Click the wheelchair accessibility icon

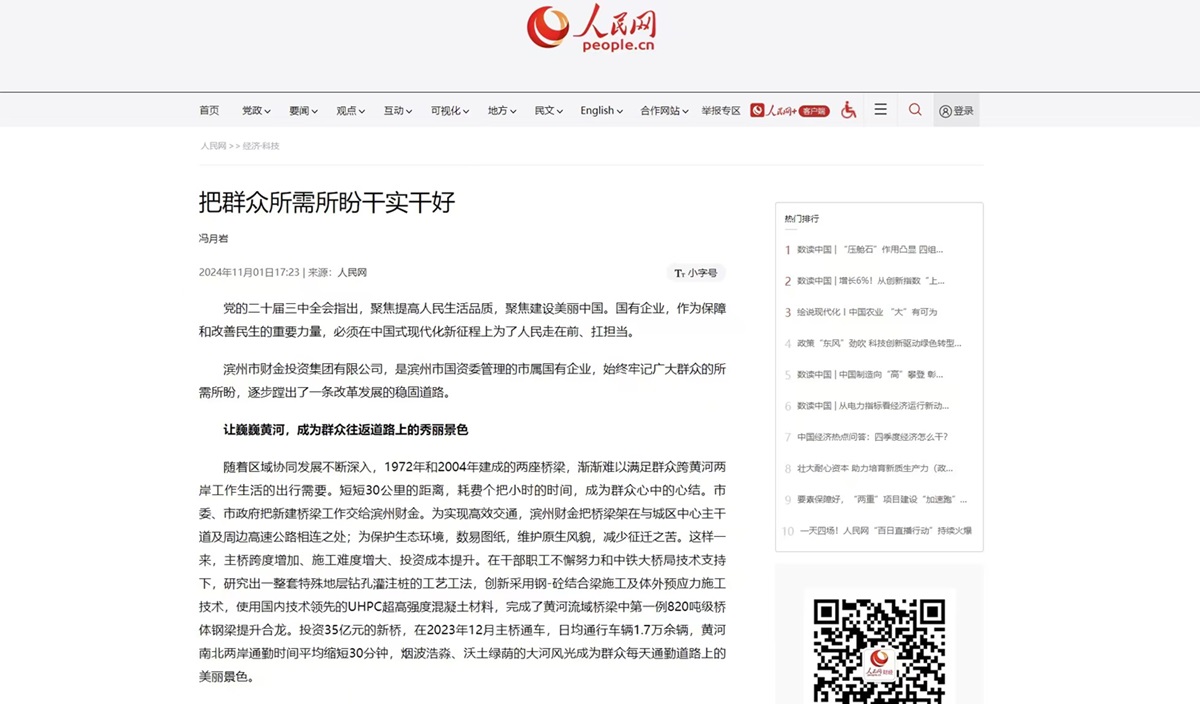(848, 110)
